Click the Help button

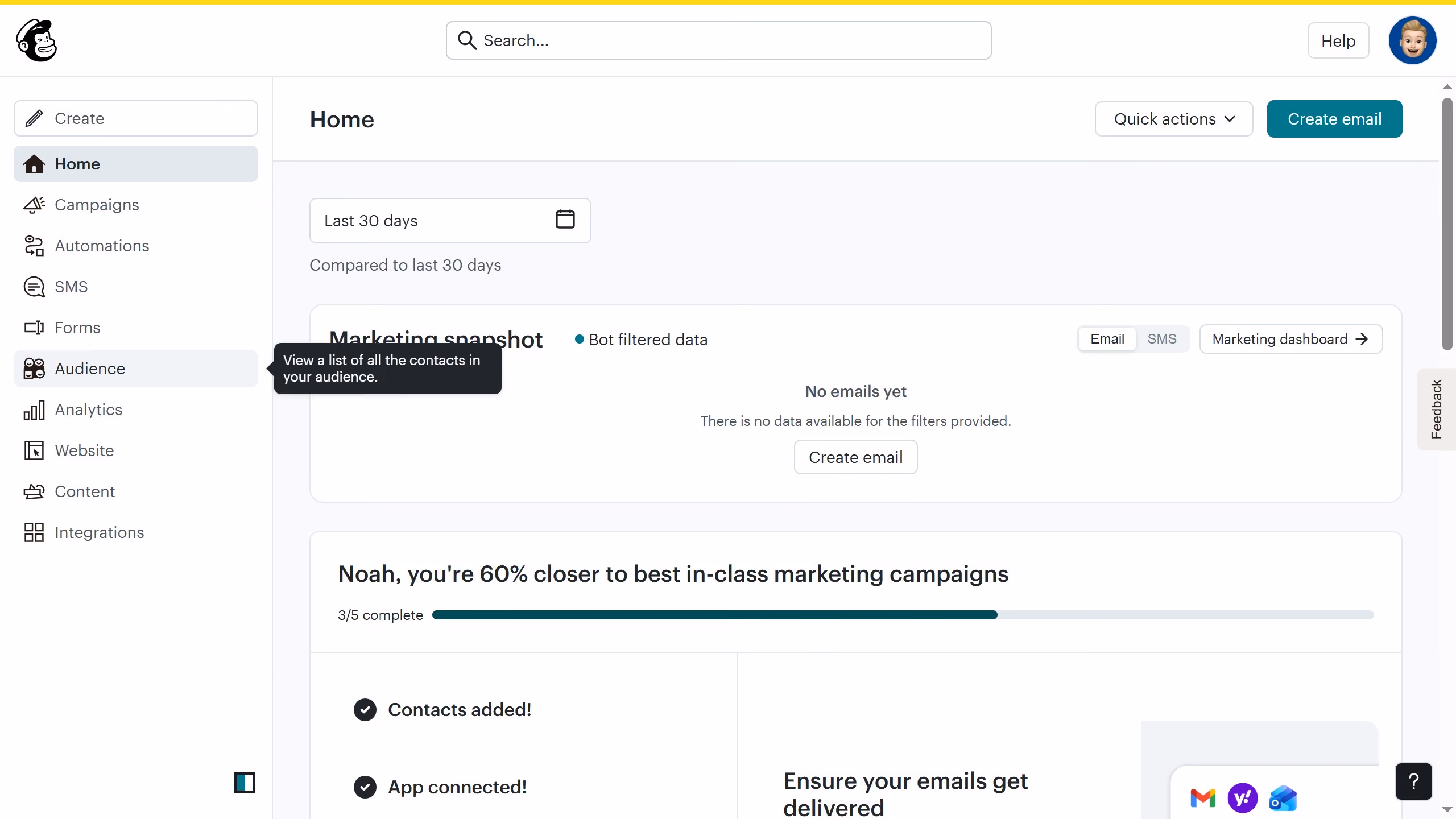pyautogui.click(x=1338, y=40)
